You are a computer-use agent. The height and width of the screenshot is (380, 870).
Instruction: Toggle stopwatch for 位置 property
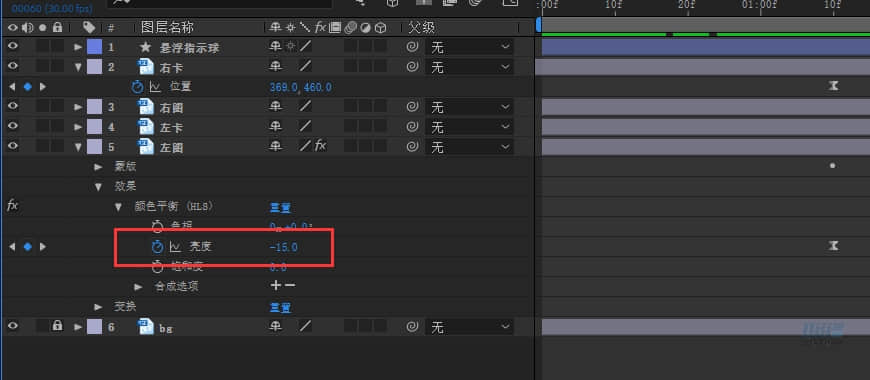tap(137, 87)
